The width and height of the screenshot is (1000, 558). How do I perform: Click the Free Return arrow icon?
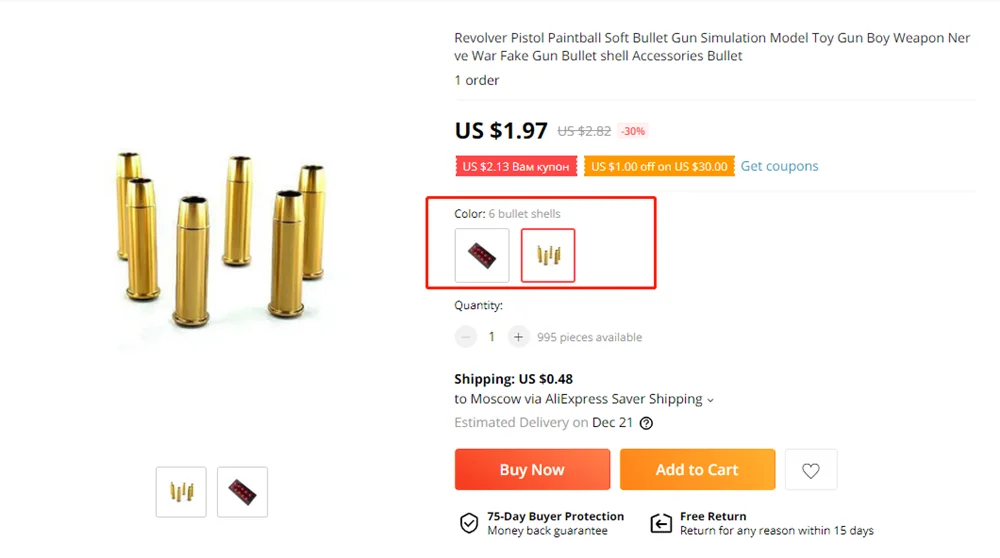coord(661,523)
